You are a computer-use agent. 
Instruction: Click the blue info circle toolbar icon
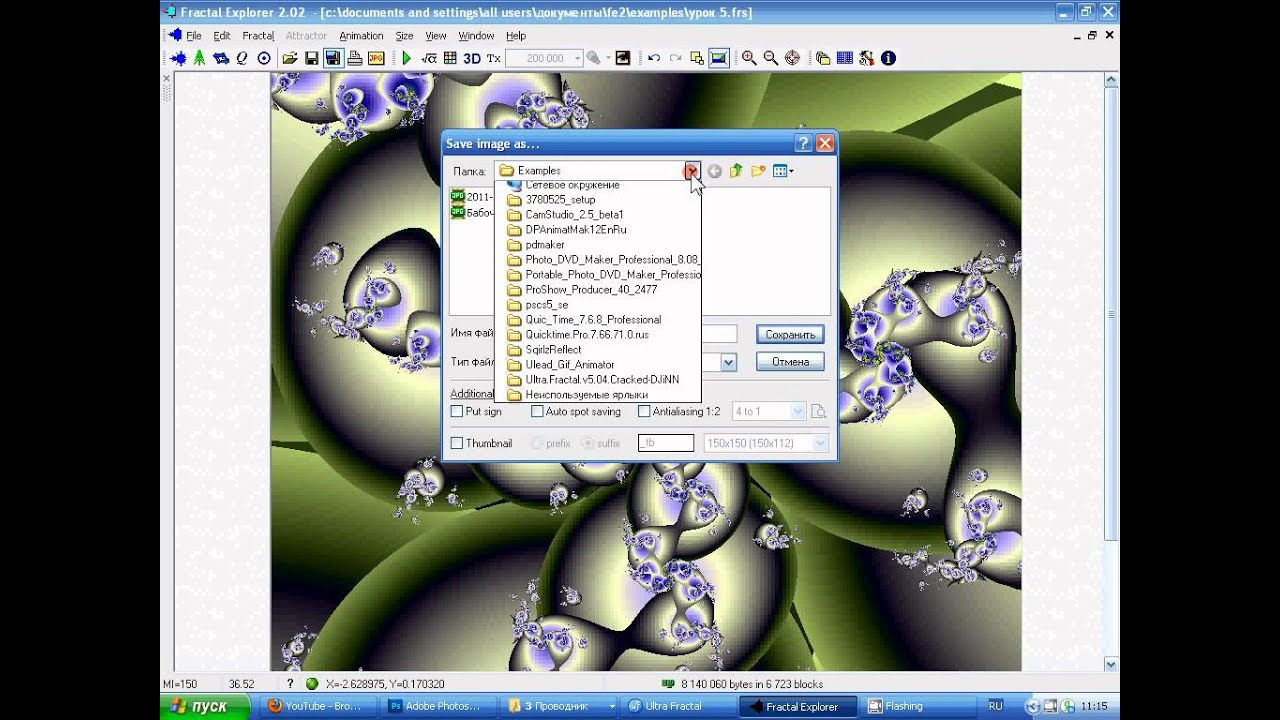[888, 58]
